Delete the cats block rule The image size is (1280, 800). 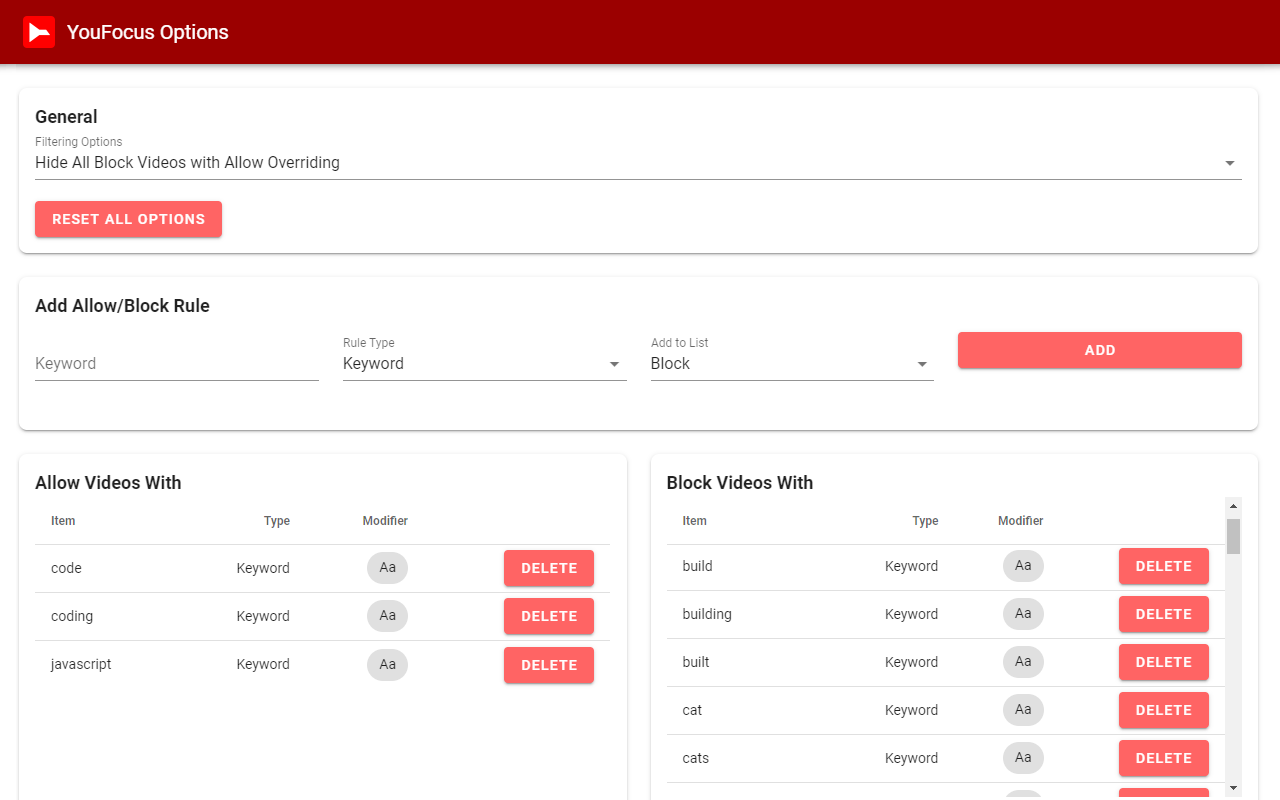pos(1164,758)
